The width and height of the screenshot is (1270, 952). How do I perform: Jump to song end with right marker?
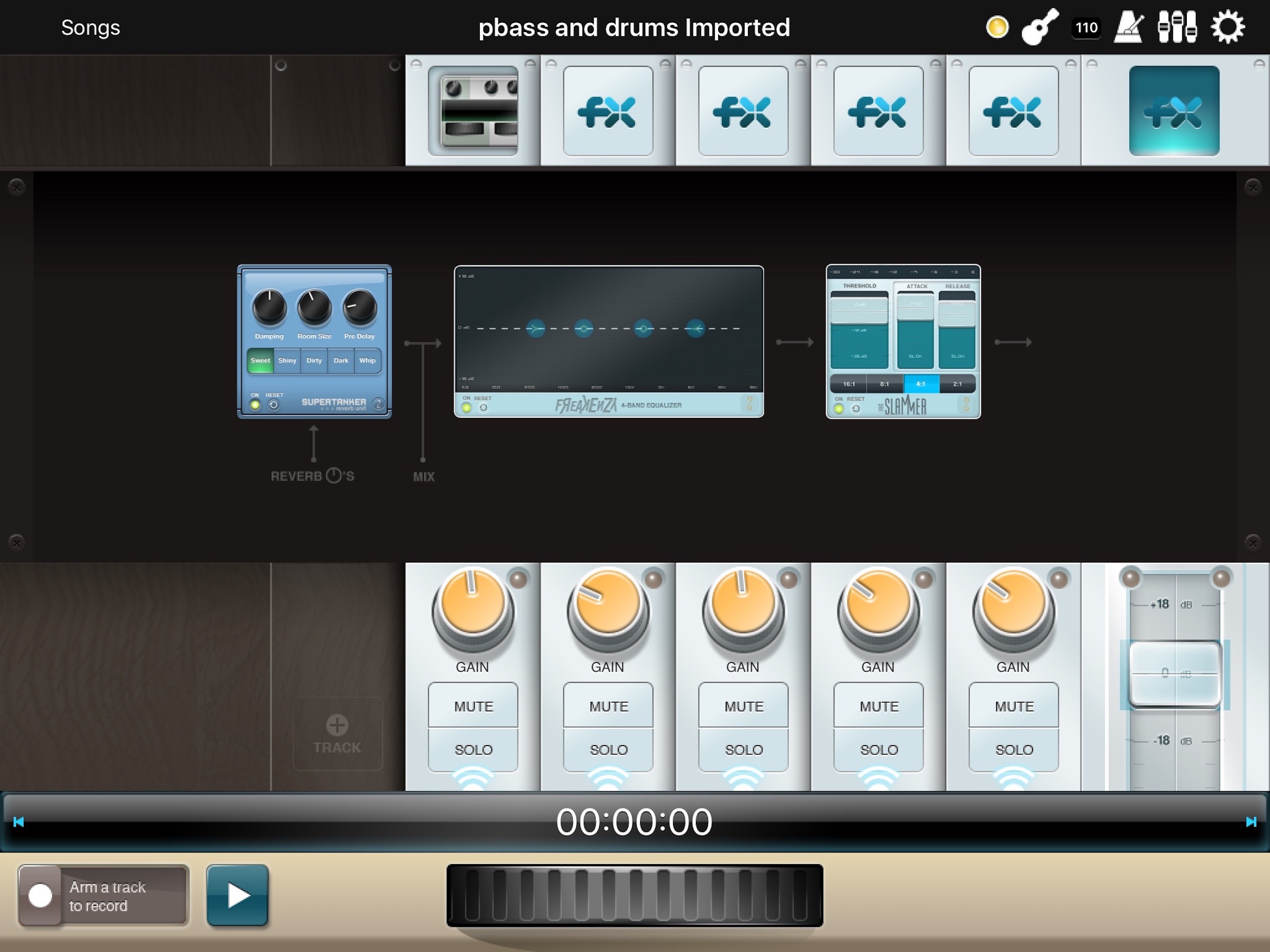tap(1251, 822)
